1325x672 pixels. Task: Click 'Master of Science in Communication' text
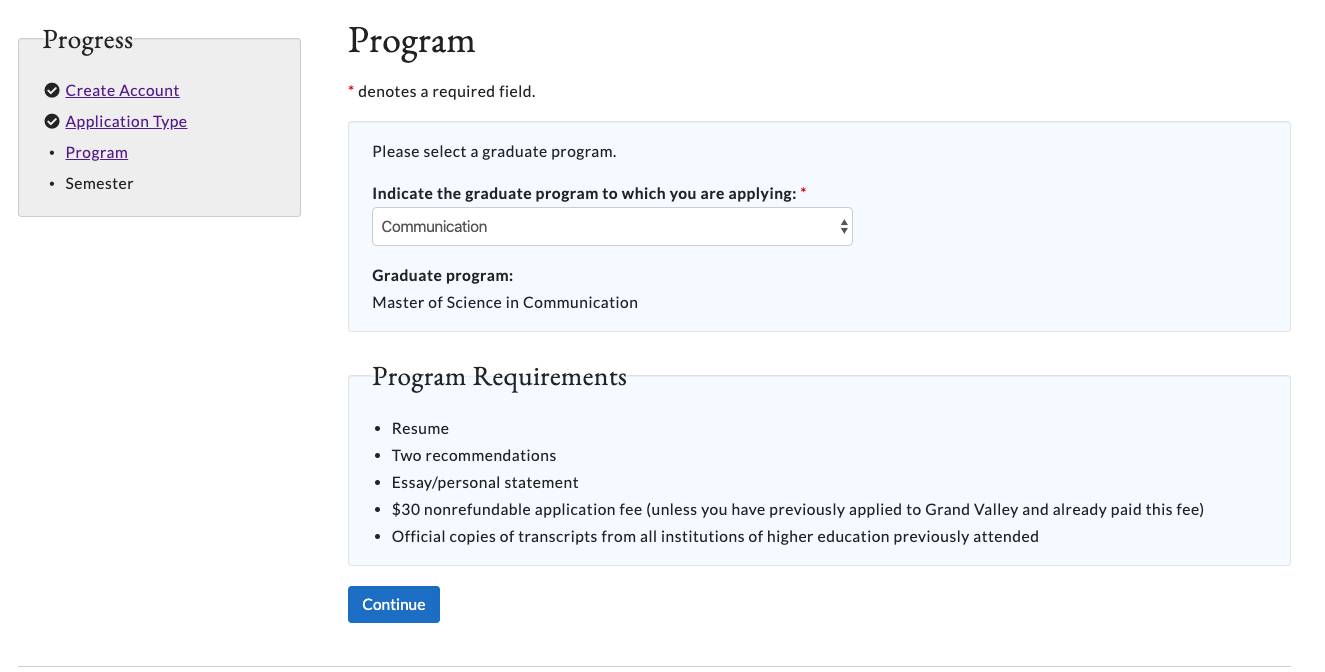[x=504, y=303]
